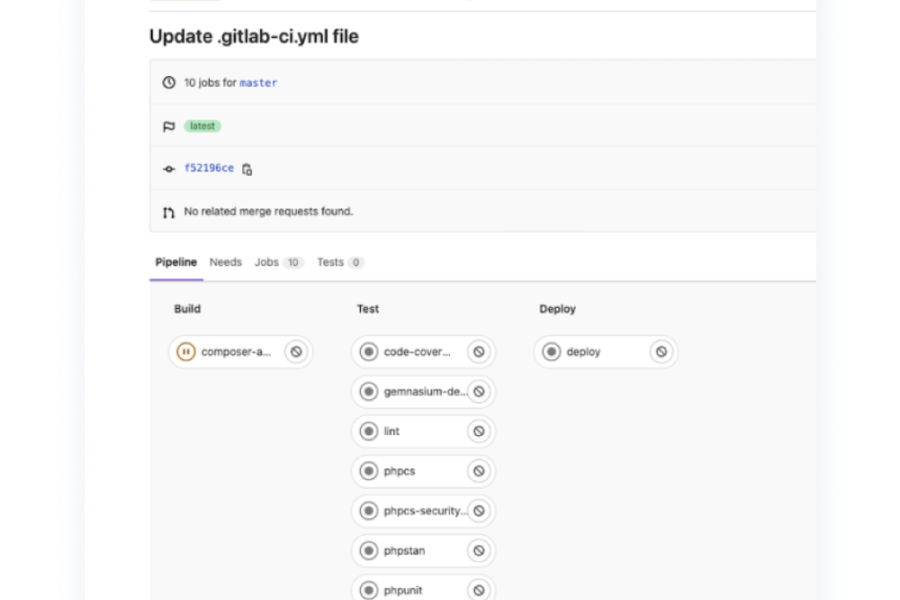
Task: Click the status icon on phpcs
Action: click(368, 471)
